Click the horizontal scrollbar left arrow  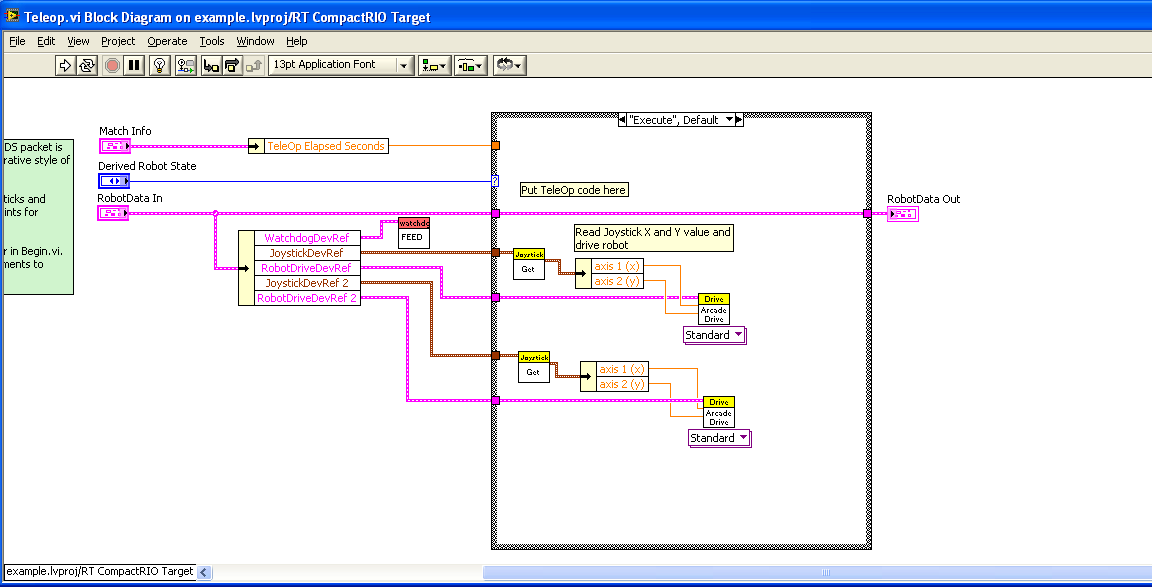coord(205,572)
